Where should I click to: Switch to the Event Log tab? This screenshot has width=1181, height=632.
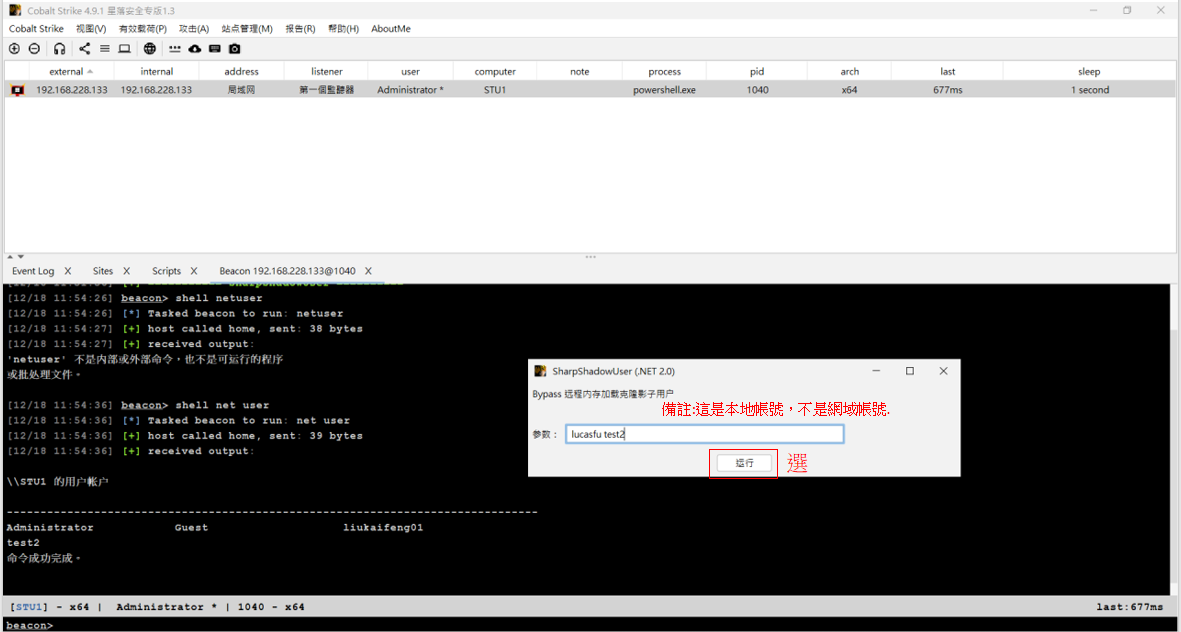point(33,270)
